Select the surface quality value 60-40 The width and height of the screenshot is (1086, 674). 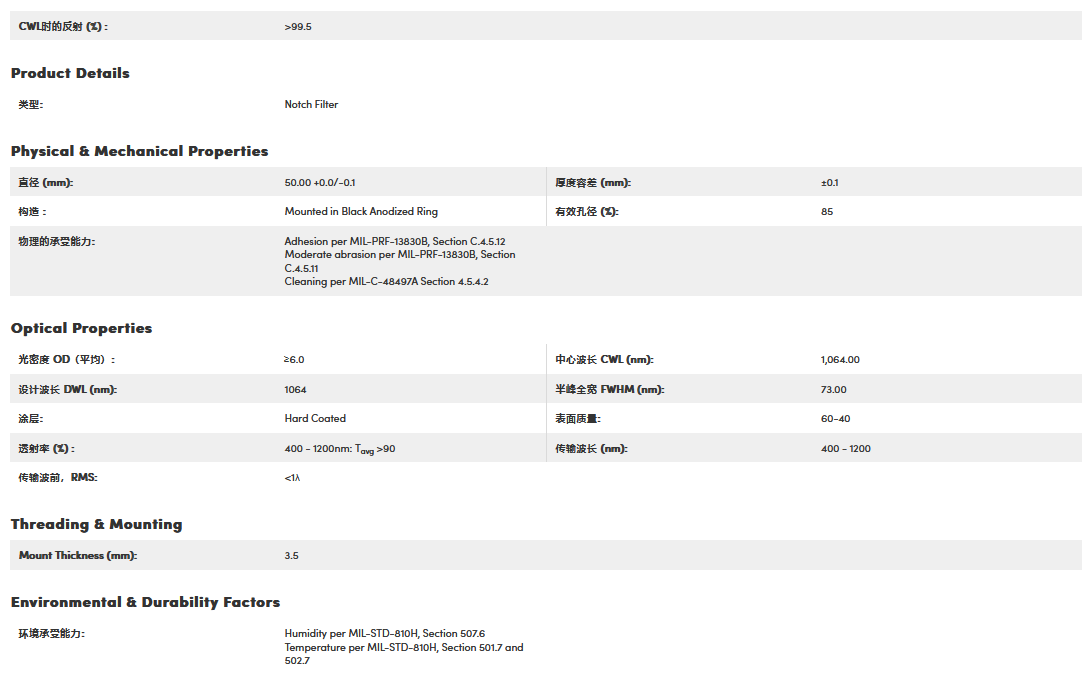(835, 418)
